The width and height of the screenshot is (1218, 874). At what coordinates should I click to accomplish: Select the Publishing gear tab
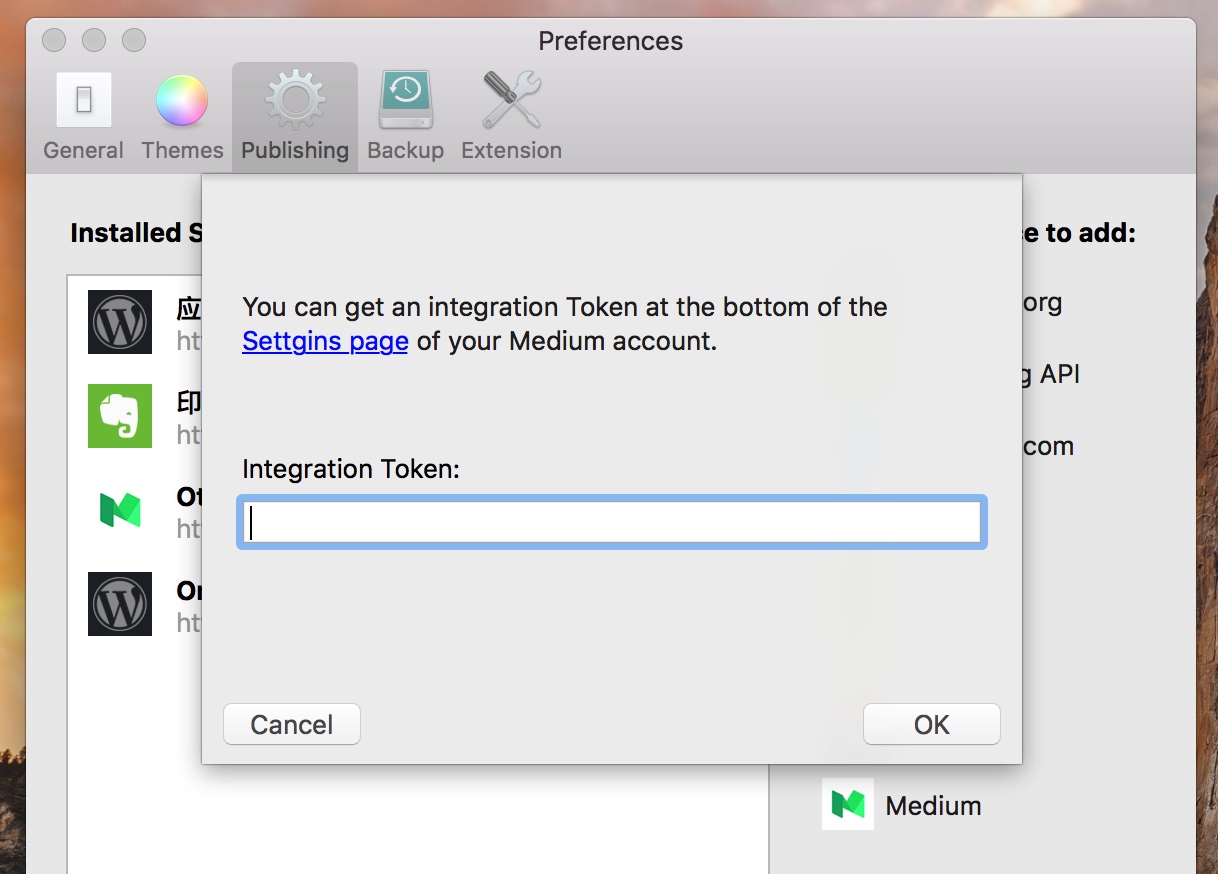pyautogui.click(x=295, y=116)
